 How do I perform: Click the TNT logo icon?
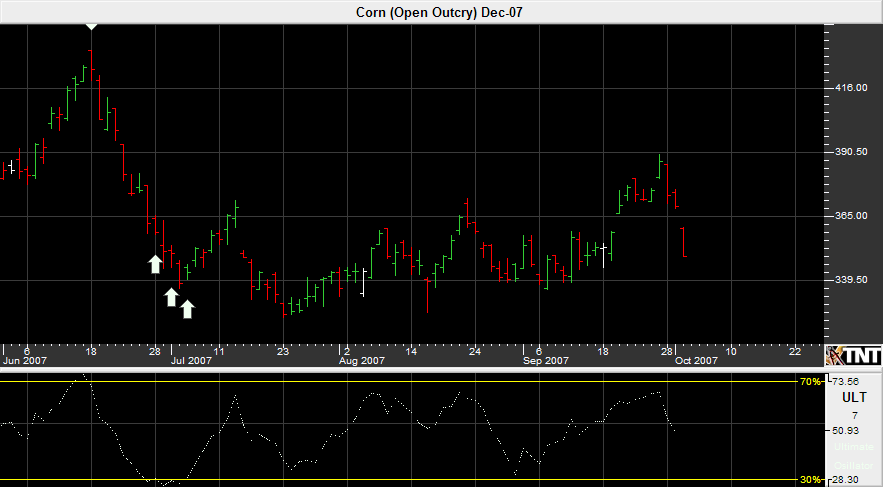(x=854, y=355)
